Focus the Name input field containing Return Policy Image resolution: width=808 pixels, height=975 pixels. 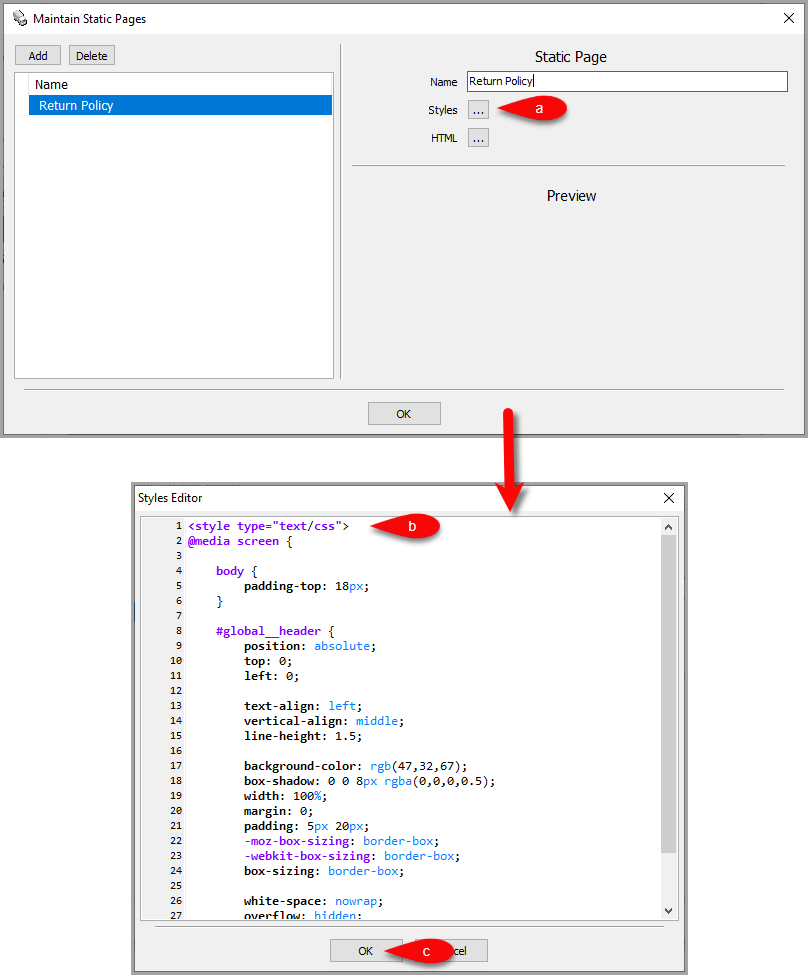point(627,81)
